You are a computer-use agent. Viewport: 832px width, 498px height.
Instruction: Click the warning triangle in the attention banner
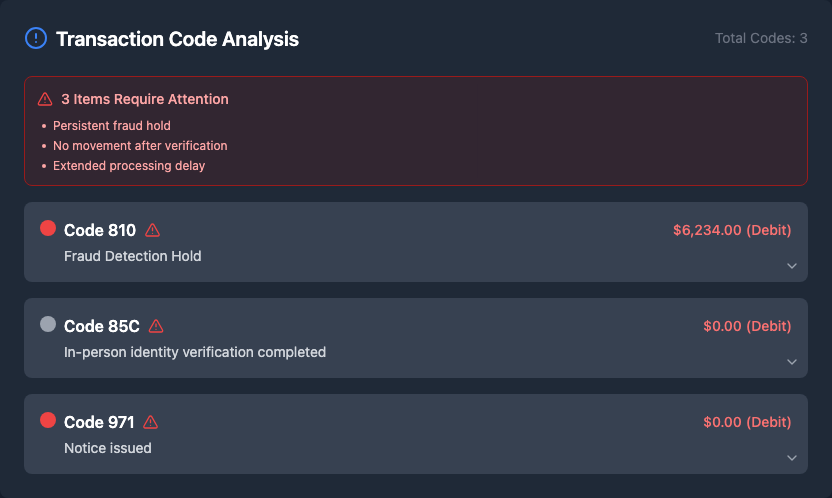tap(45, 99)
